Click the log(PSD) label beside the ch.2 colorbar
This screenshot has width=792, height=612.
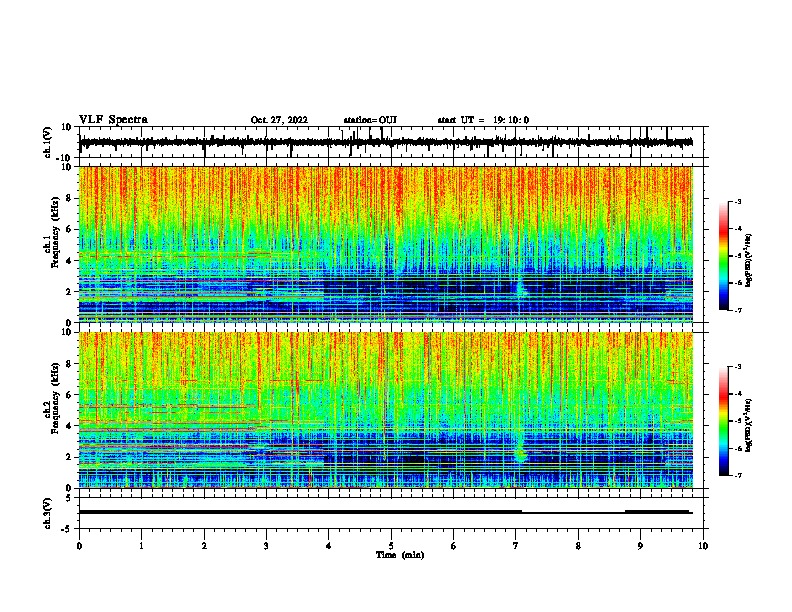pos(749,425)
